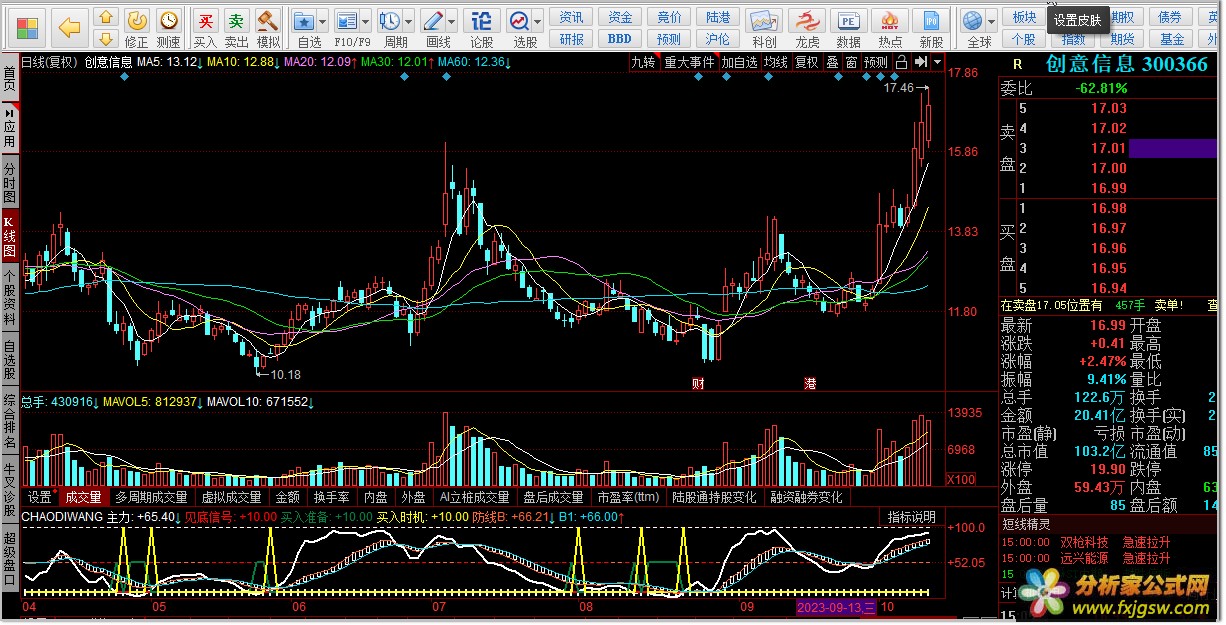Toggle 复权 price adjustment
Screen dimensions: 1226x625
pyautogui.click(x=806, y=62)
